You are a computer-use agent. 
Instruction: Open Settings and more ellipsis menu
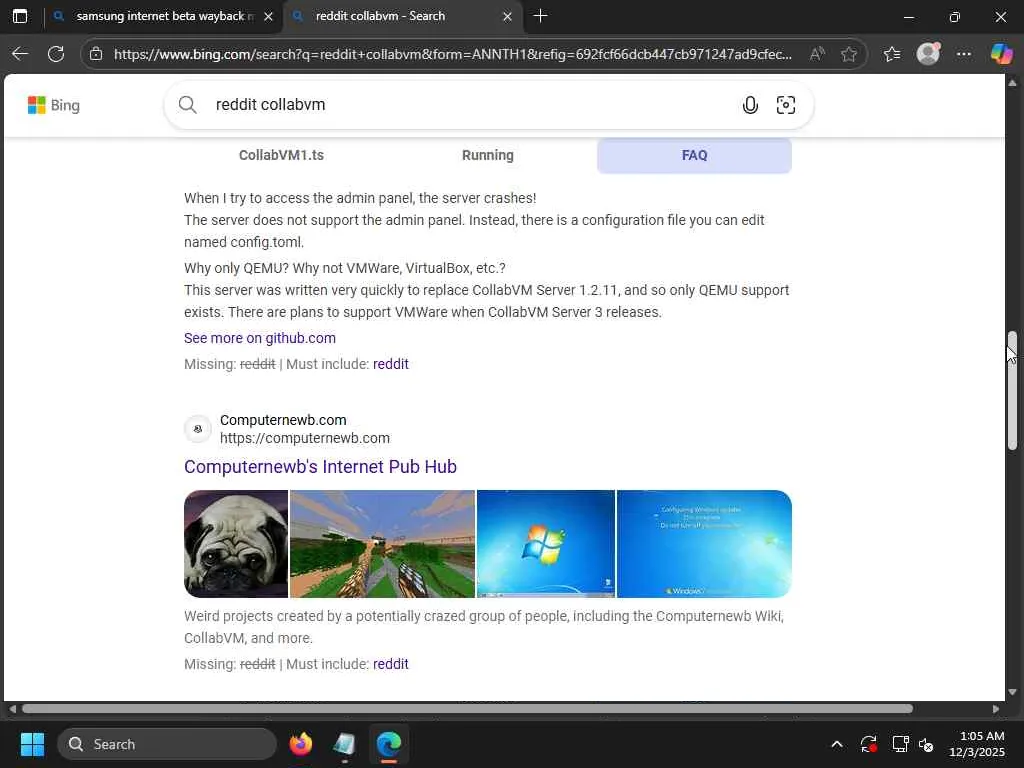[964, 54]
